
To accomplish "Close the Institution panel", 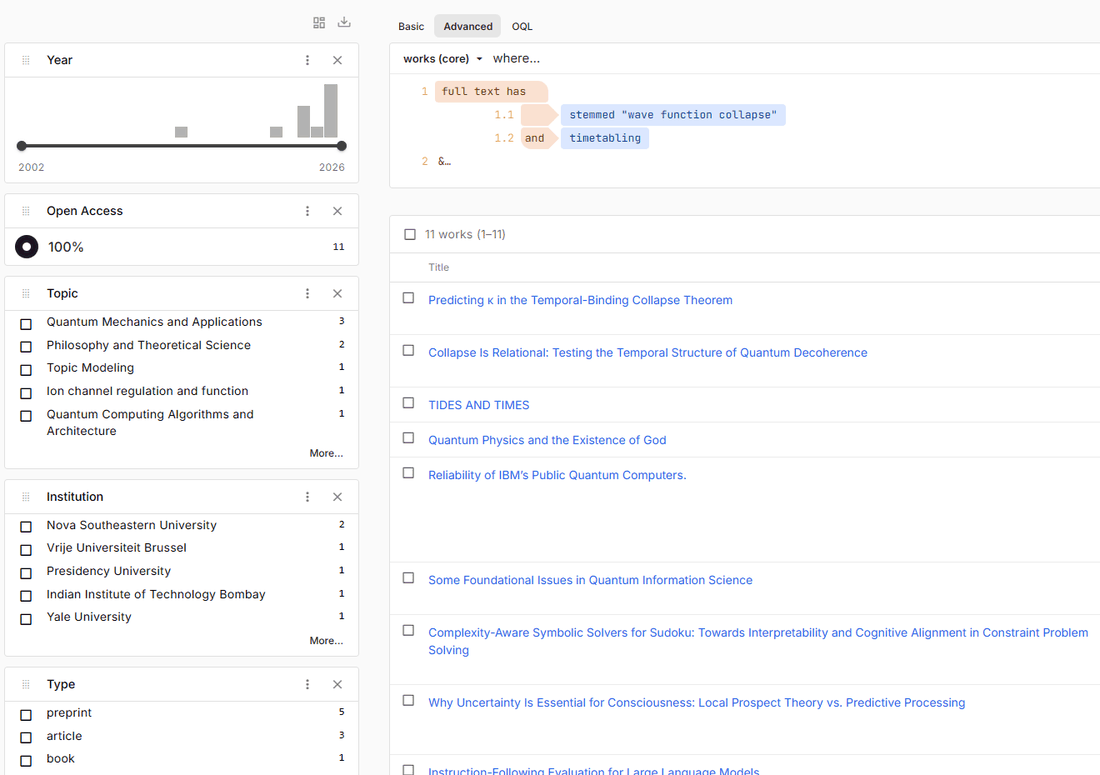I will pyautogui.click(x=337, y=497).
